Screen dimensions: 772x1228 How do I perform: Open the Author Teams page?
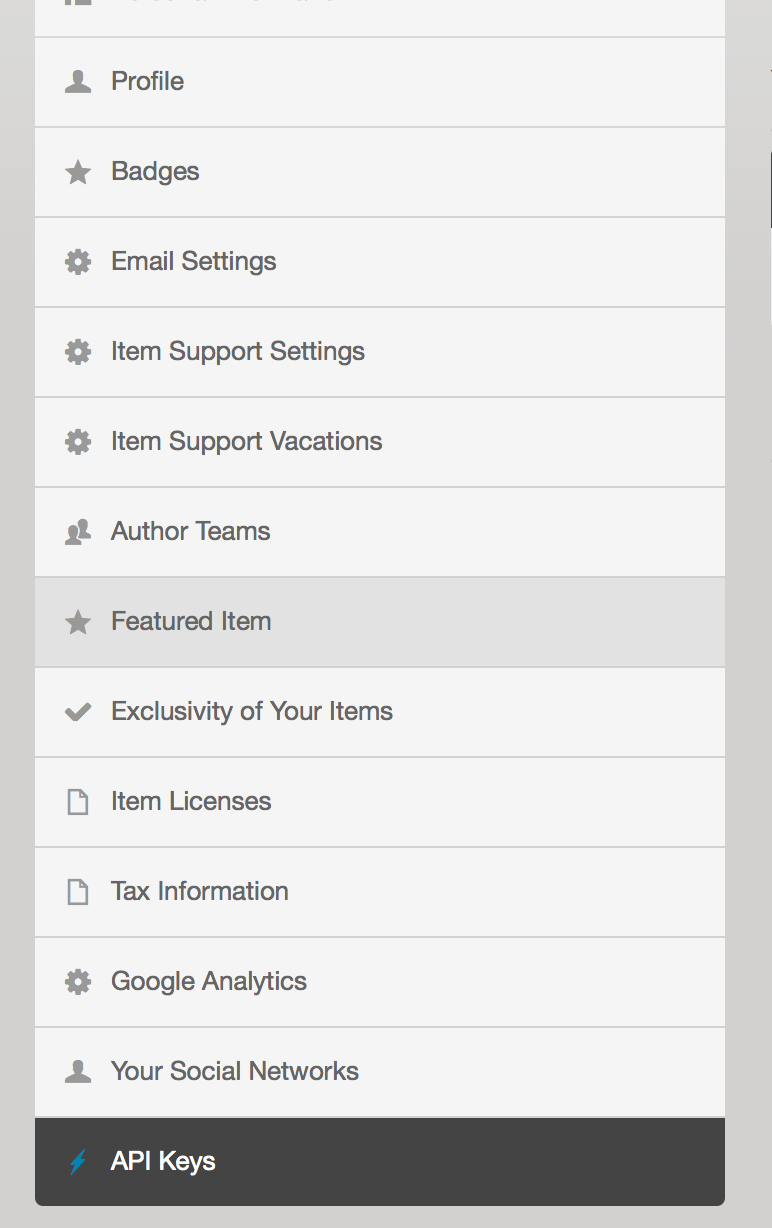point(190,532)
